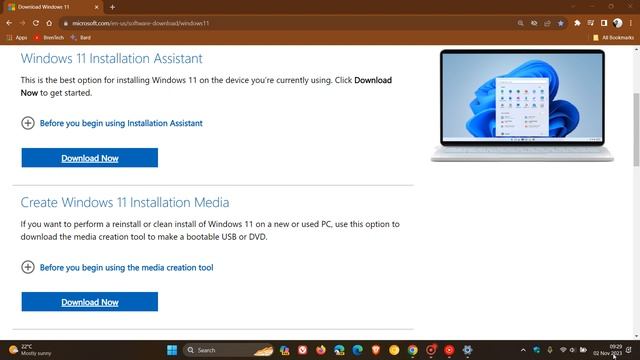The width and height of the screenshot is (640, 360).
Task: Show hidden system tray icons
Action: pos(523,350)
